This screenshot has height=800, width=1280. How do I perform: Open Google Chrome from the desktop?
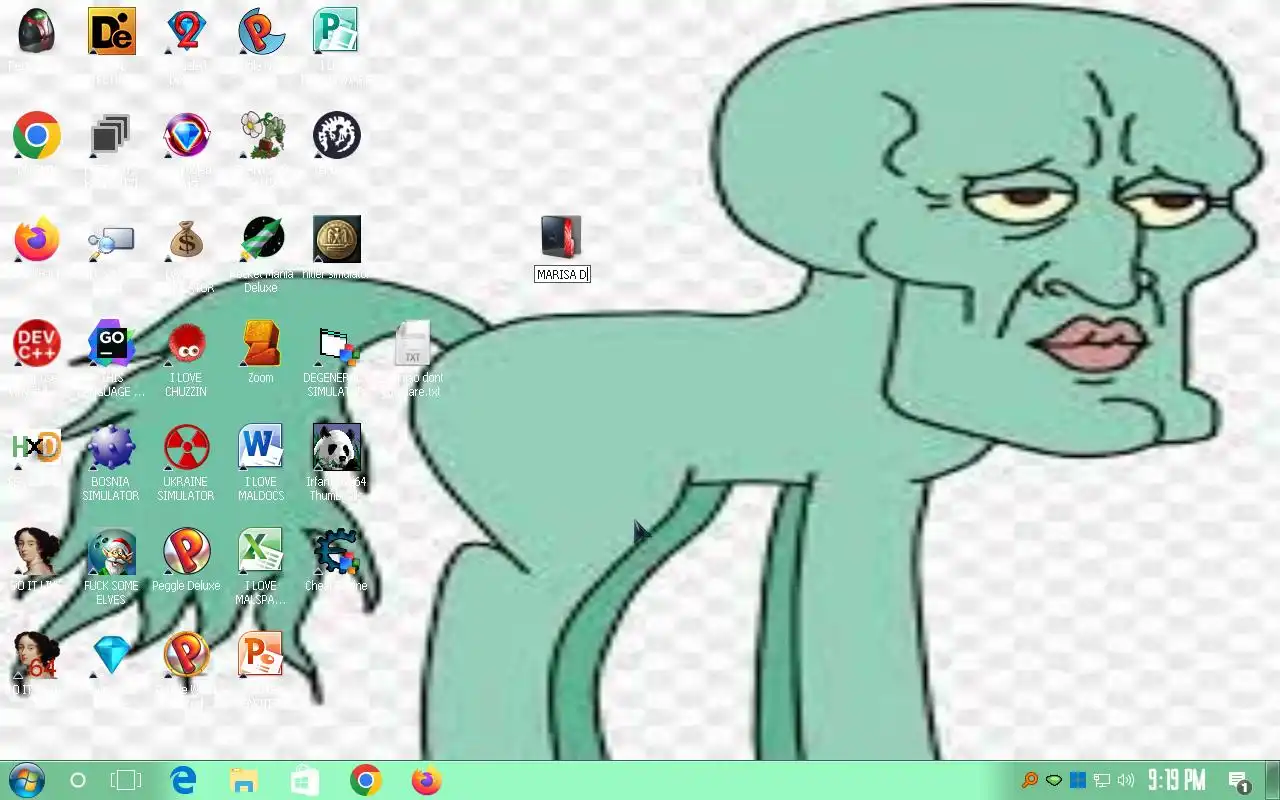click(x=36, y=135)
